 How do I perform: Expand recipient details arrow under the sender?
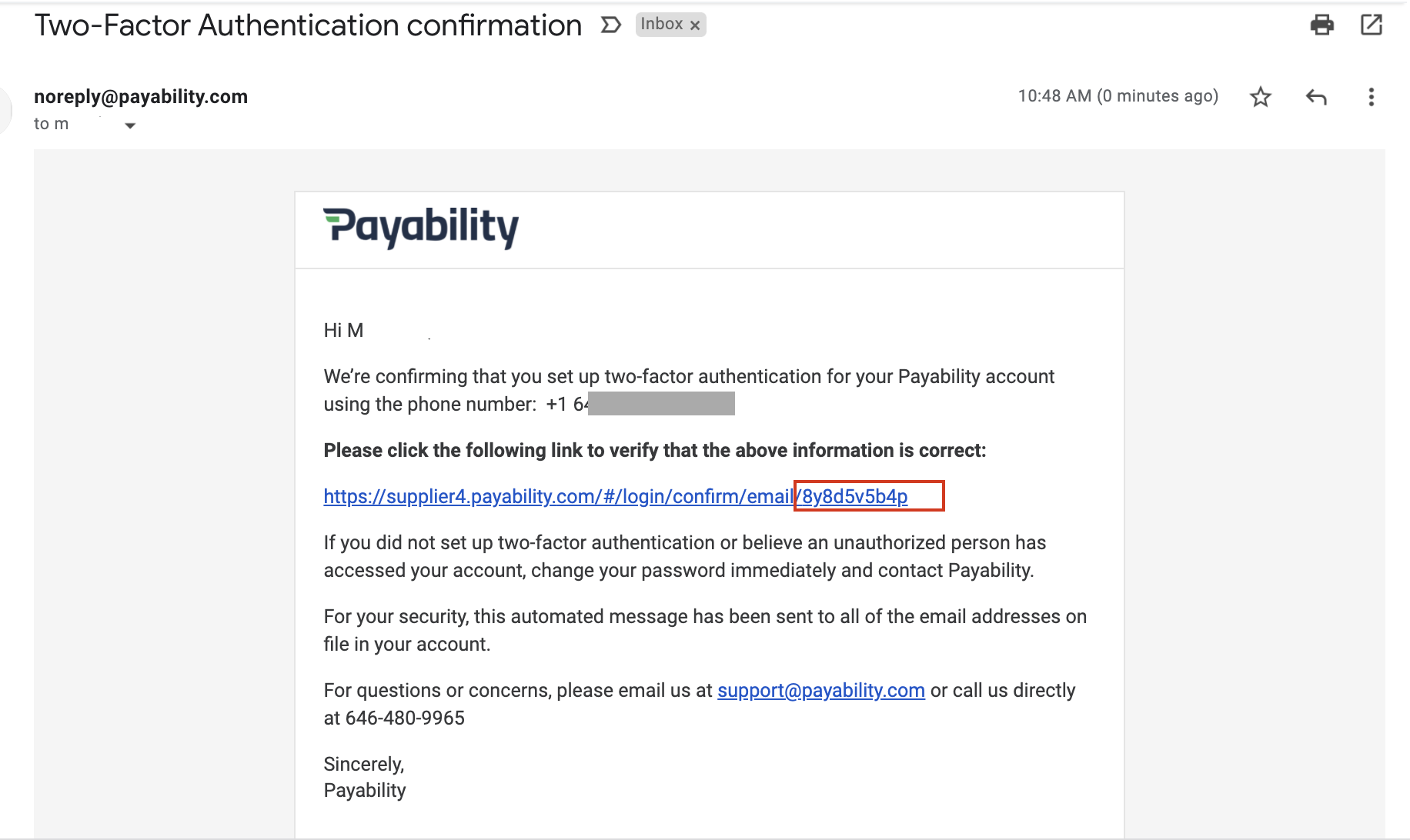coord(130,125)
